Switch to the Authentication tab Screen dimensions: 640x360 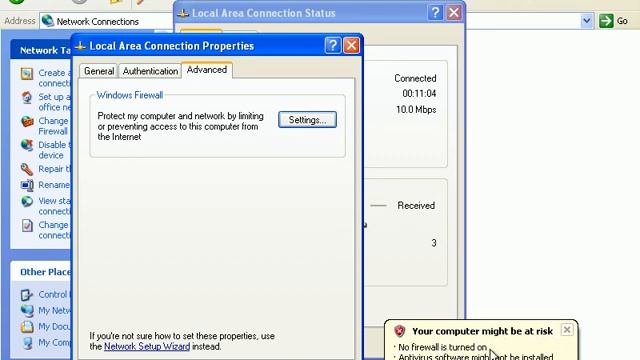click(150, 71)
